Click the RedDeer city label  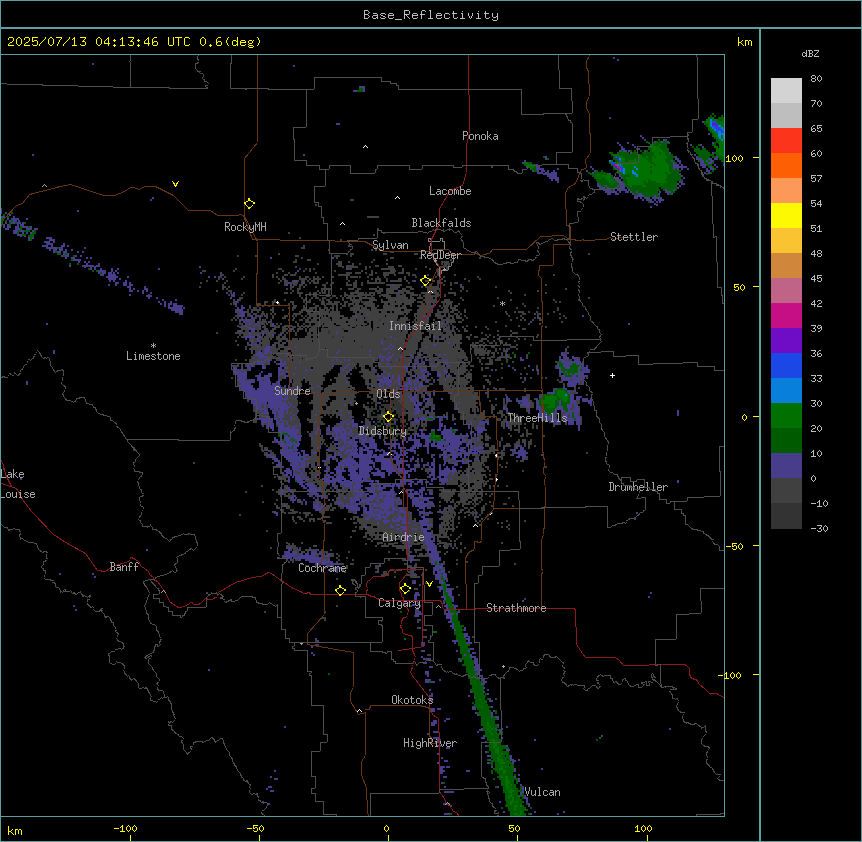(440, 255)
